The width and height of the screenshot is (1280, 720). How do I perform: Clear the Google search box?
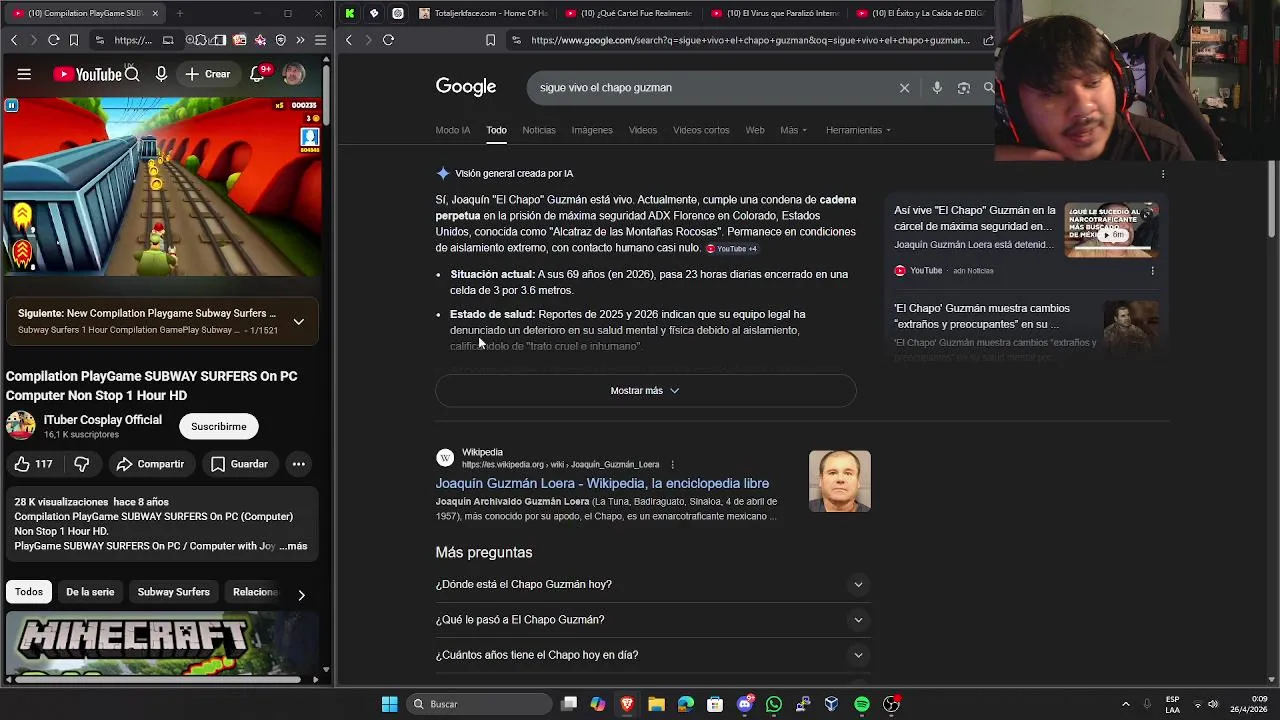[904, 88]
